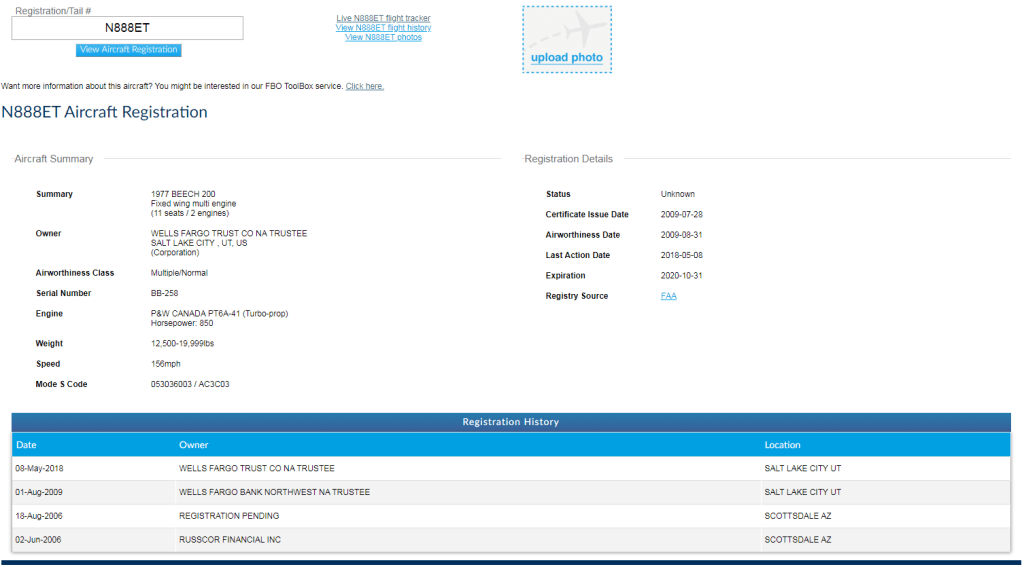Image resolution: width=1024 pixels, height=567 pixels.
Task: Click the Mode S Code value
Action: point(190,384)
